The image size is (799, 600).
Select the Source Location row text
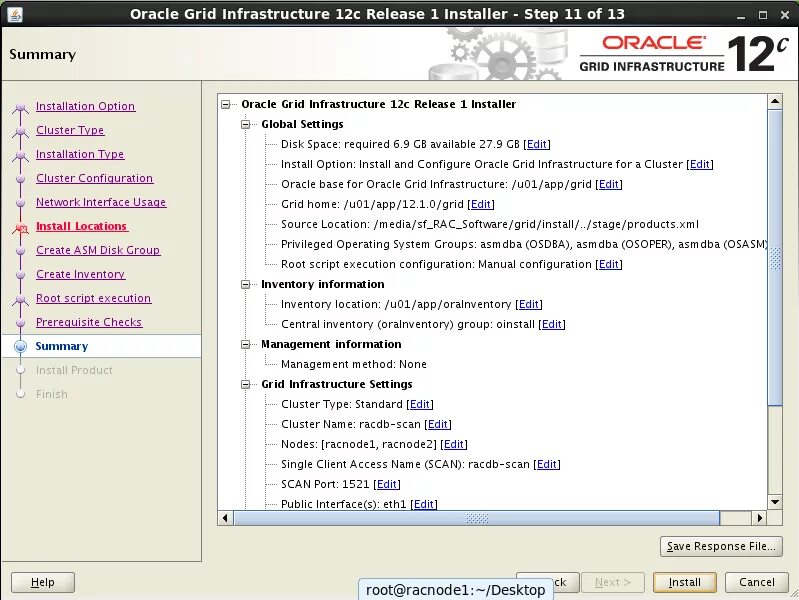(x=490, y=224)
